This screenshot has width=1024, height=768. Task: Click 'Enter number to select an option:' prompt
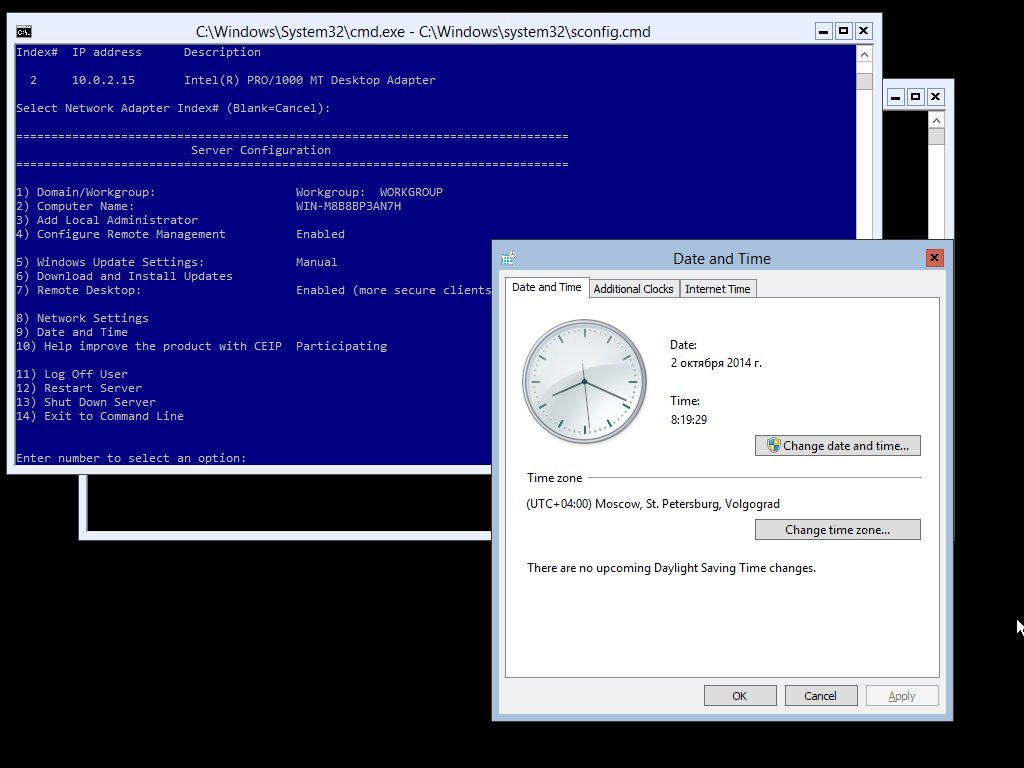[x=131, y=458]
